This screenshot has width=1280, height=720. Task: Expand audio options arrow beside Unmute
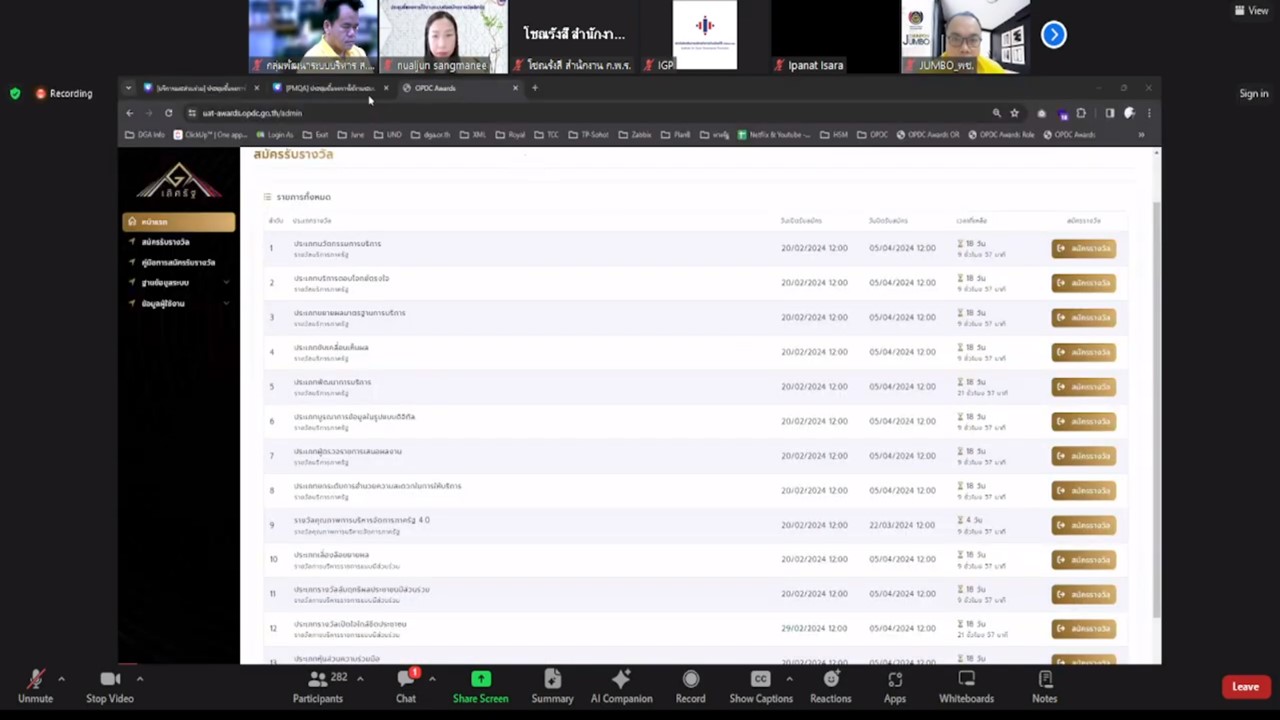(x=61, y=679)
